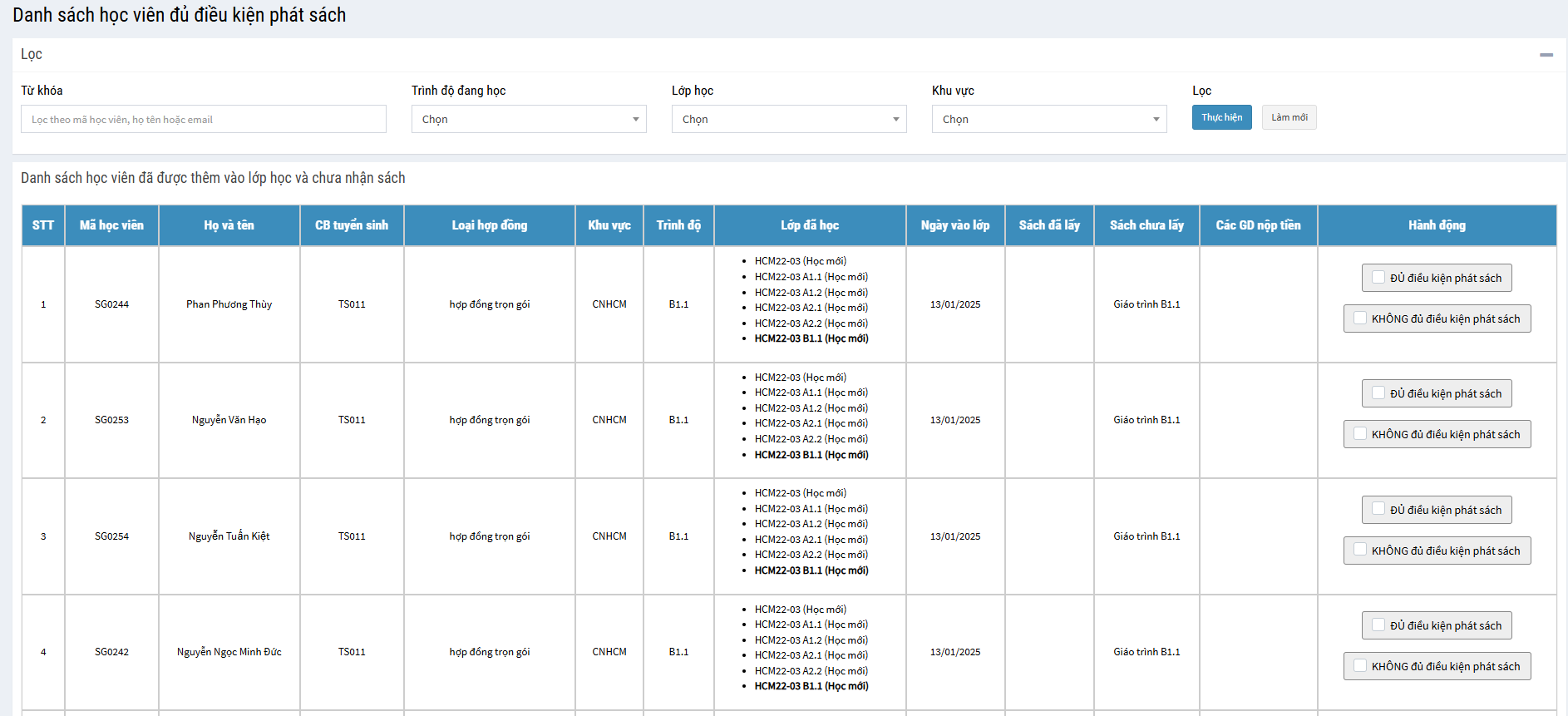Click the Làm mới reset button
This screenshot has height=716, width=1568.
point(1289,117)
